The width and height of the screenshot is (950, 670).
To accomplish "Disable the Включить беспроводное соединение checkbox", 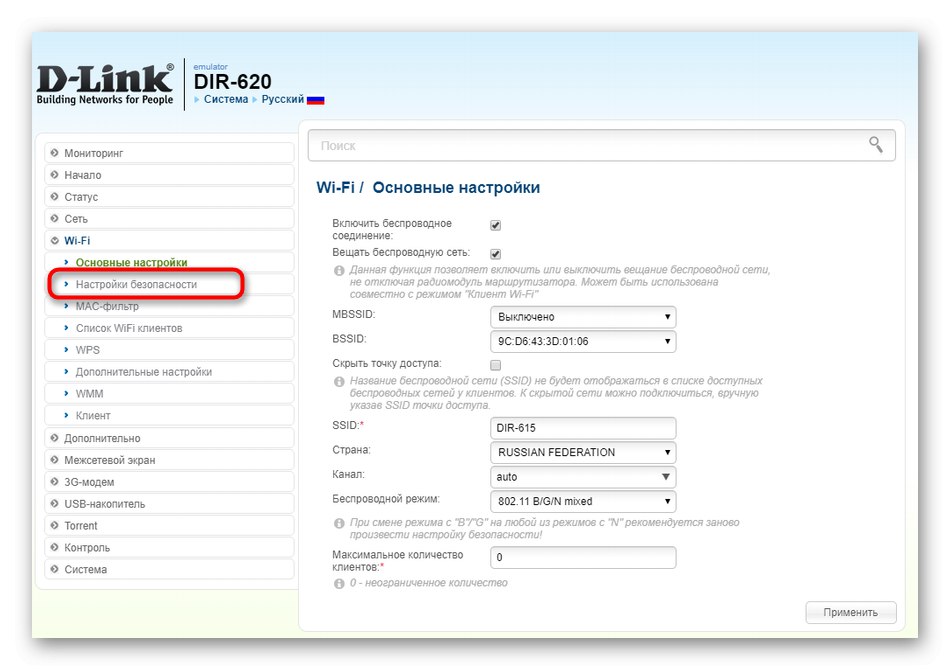I will tap(494, 225).
